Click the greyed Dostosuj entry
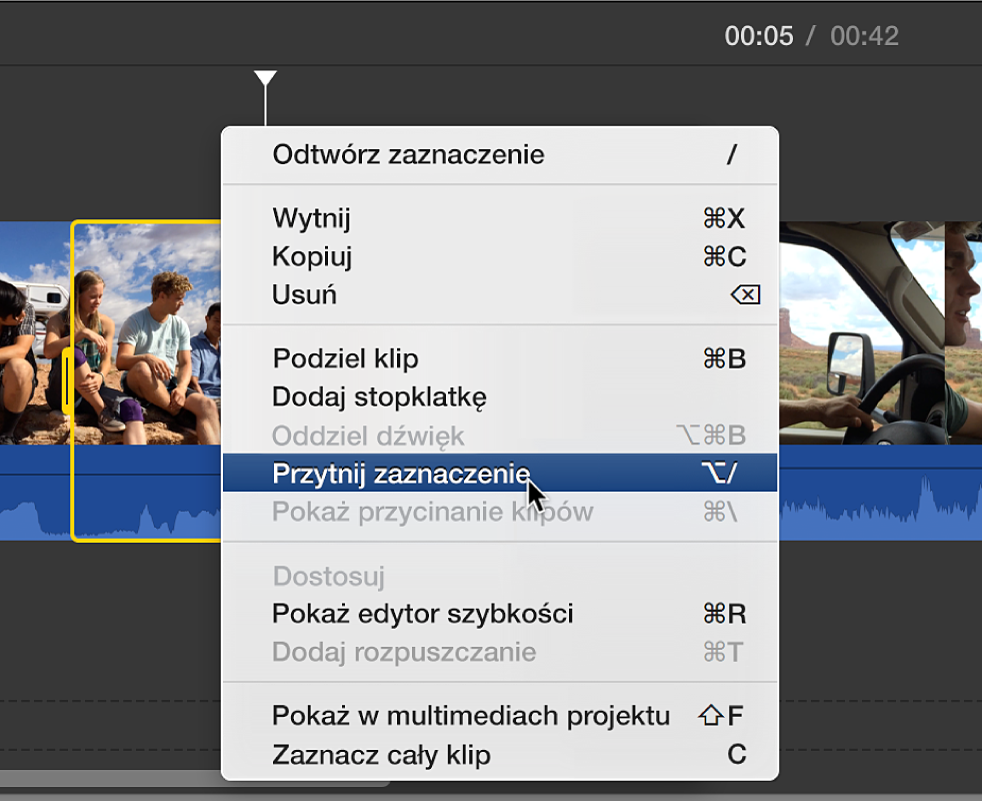The image size is (984, 801). click(500, 576)
